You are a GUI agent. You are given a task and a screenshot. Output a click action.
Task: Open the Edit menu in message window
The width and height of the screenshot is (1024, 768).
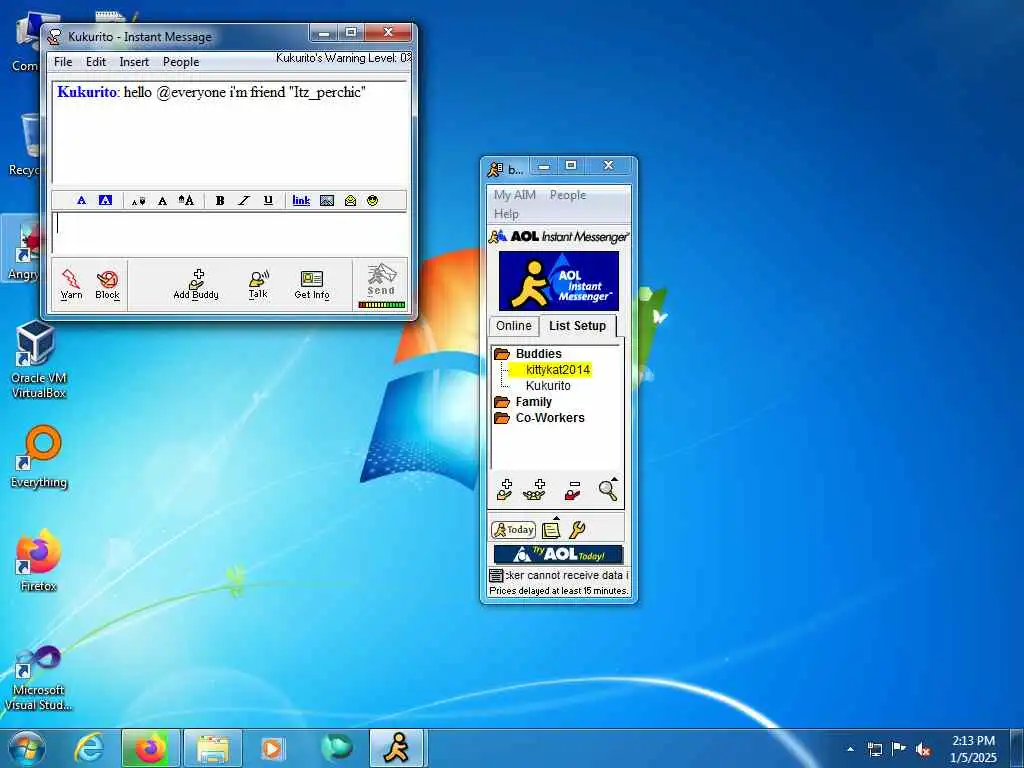coord(95,62)
